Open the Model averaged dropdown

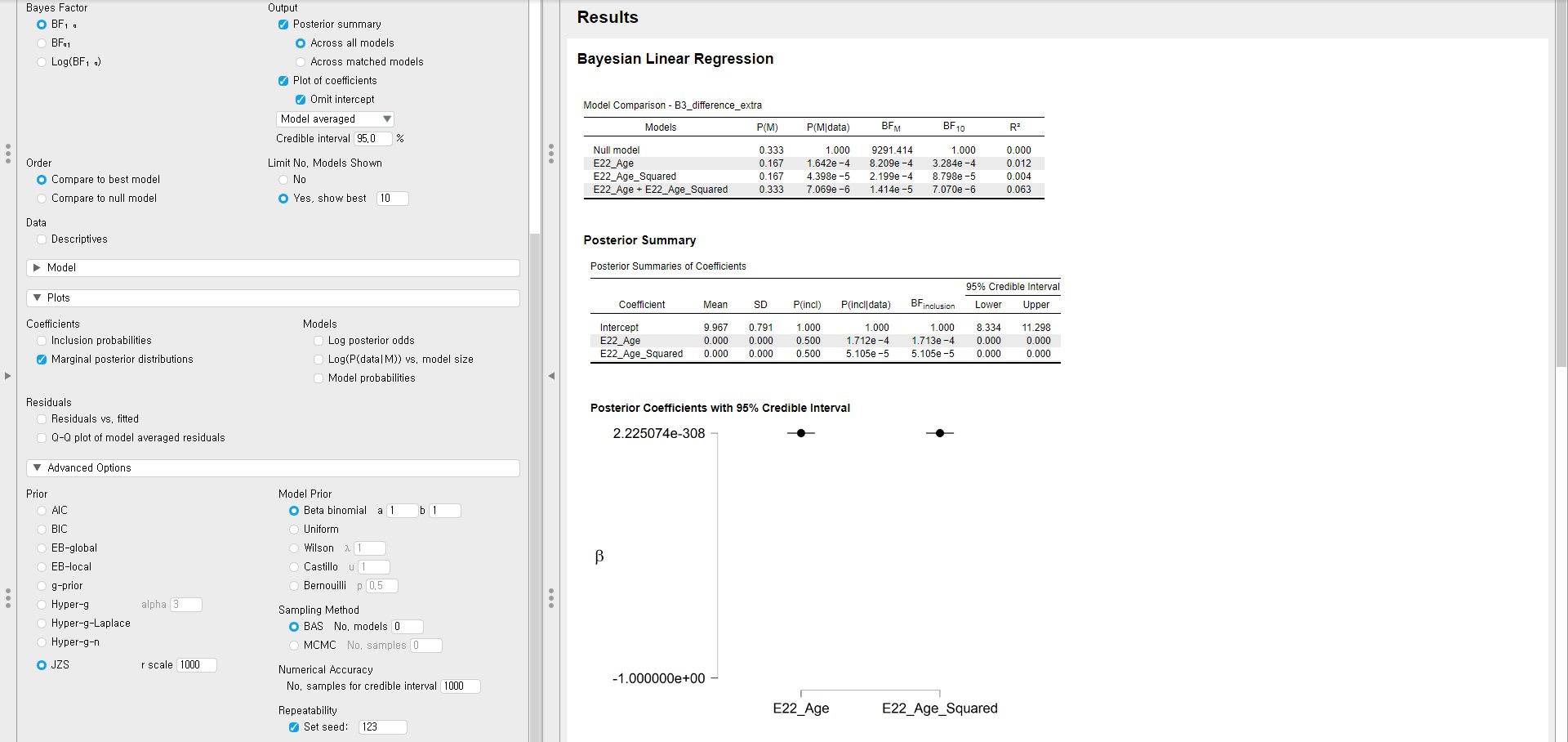(335, 119)
